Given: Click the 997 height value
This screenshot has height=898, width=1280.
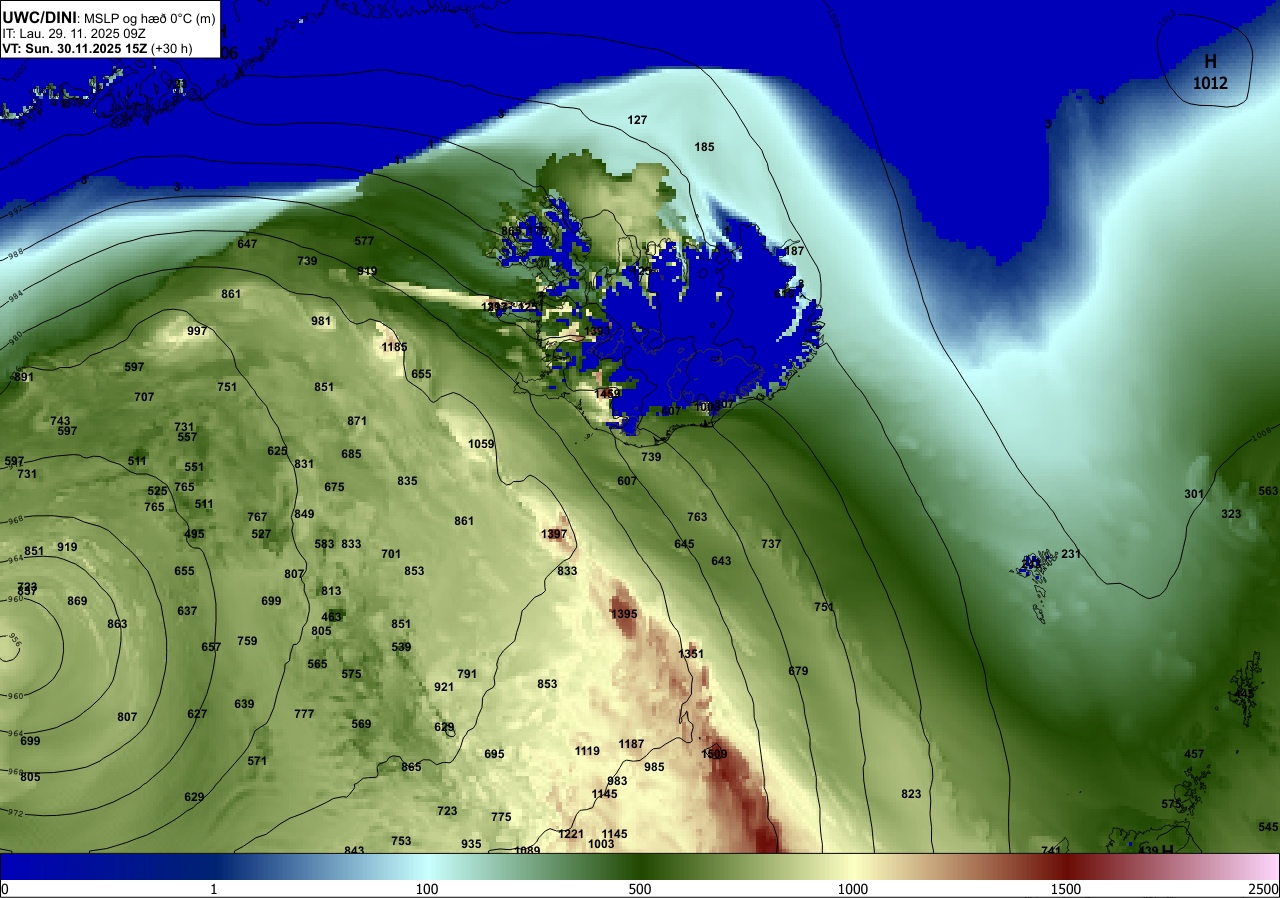Looking at the screenshot, I should tap(197, 331).
